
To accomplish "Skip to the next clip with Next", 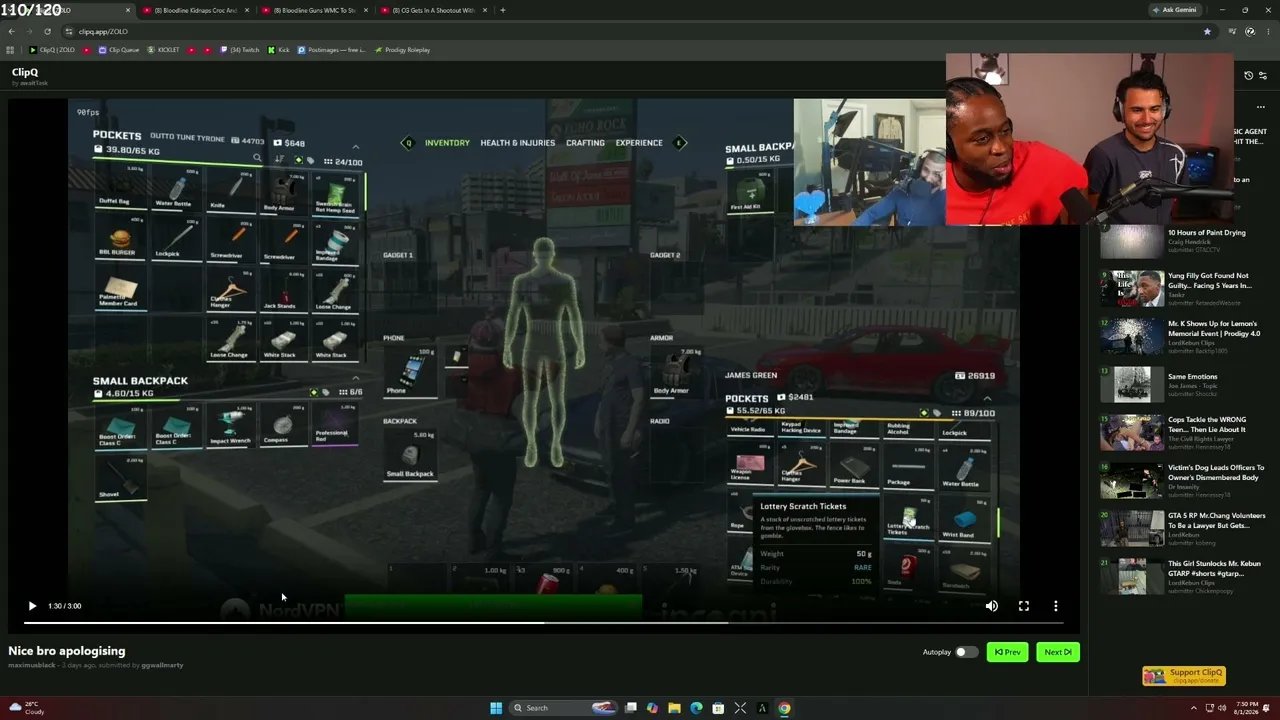I will tap(1057, 652).
